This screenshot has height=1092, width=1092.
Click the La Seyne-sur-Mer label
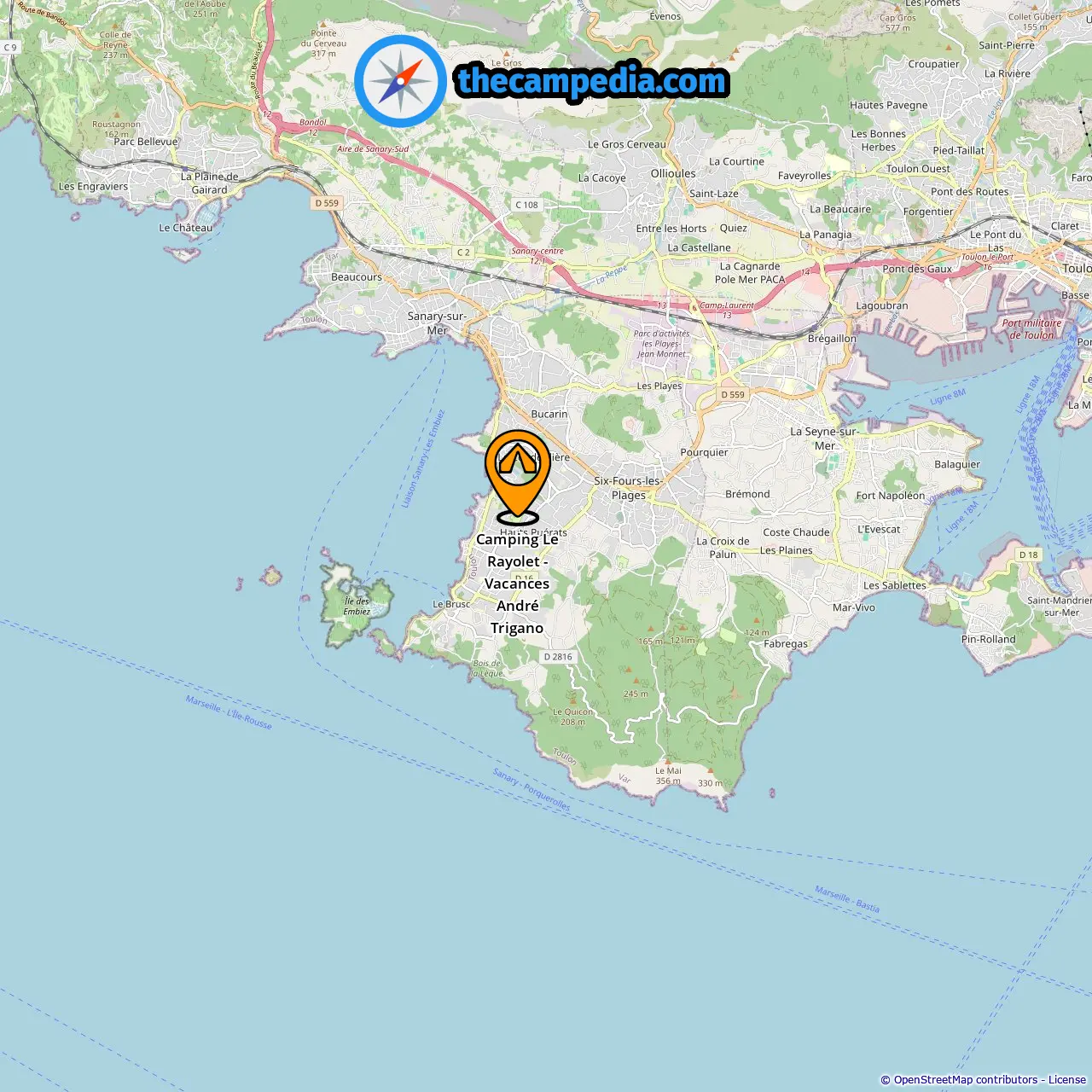pyautogui.click(x=824, y=439)
